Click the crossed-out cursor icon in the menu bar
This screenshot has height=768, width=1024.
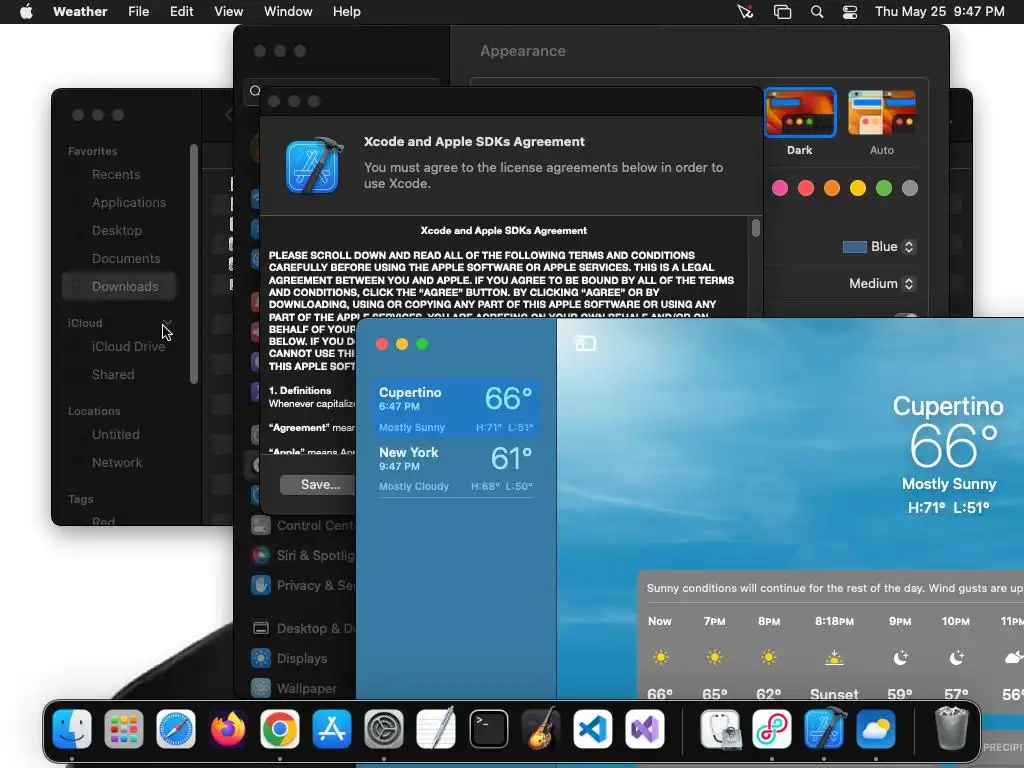(x=746, y=12)
